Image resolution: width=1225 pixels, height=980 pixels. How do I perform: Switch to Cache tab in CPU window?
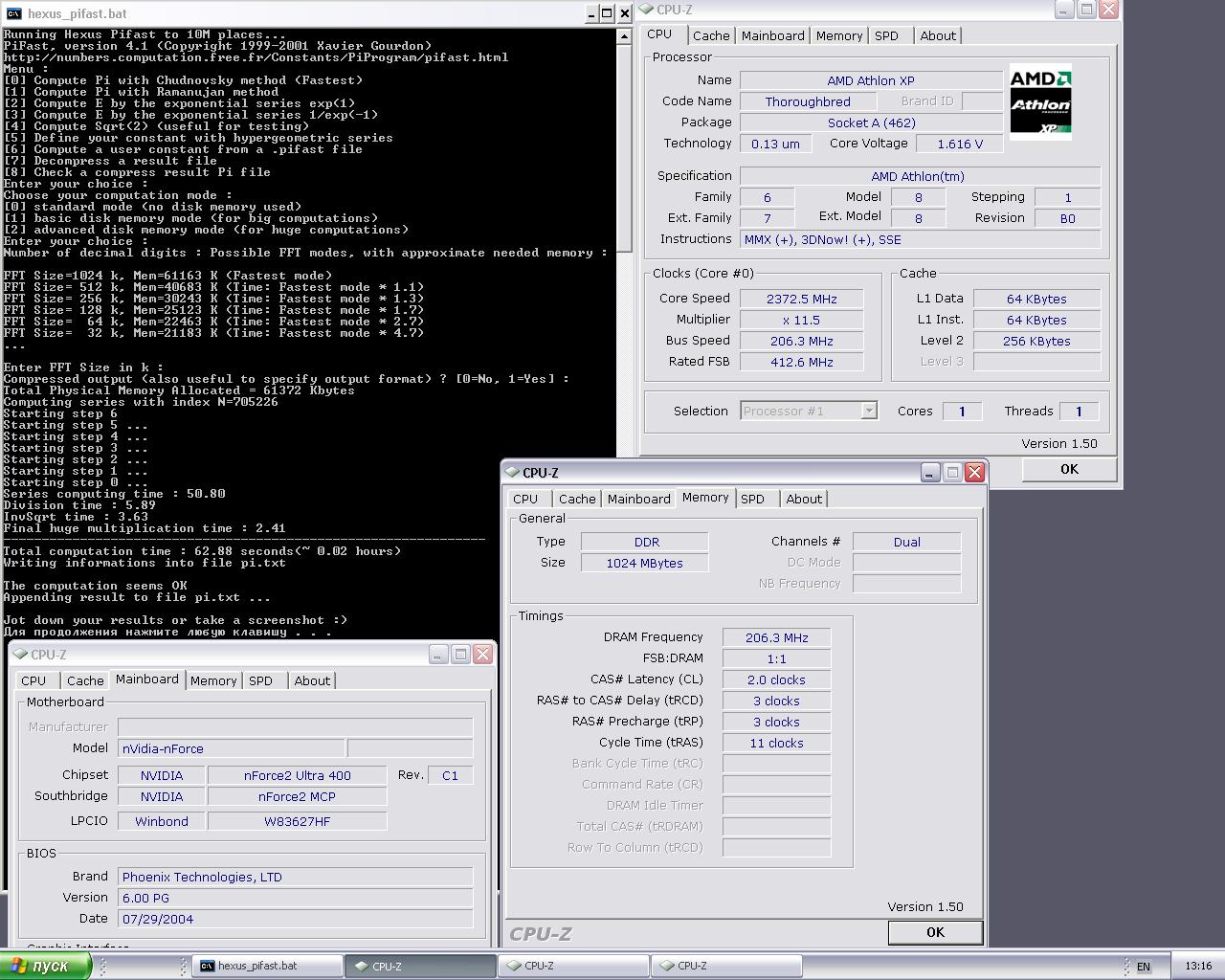[711, 35]
